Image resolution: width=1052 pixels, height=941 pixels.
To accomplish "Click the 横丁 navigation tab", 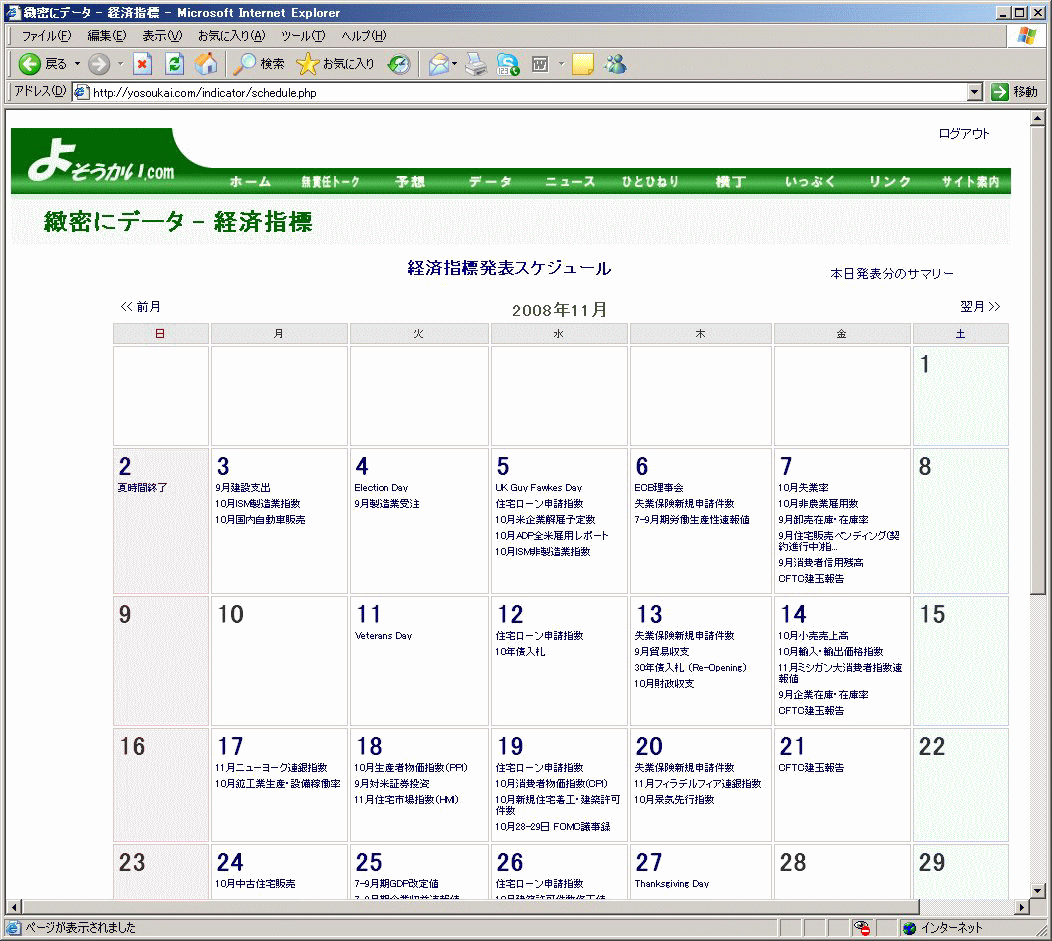I will click(x=730, y=182).
